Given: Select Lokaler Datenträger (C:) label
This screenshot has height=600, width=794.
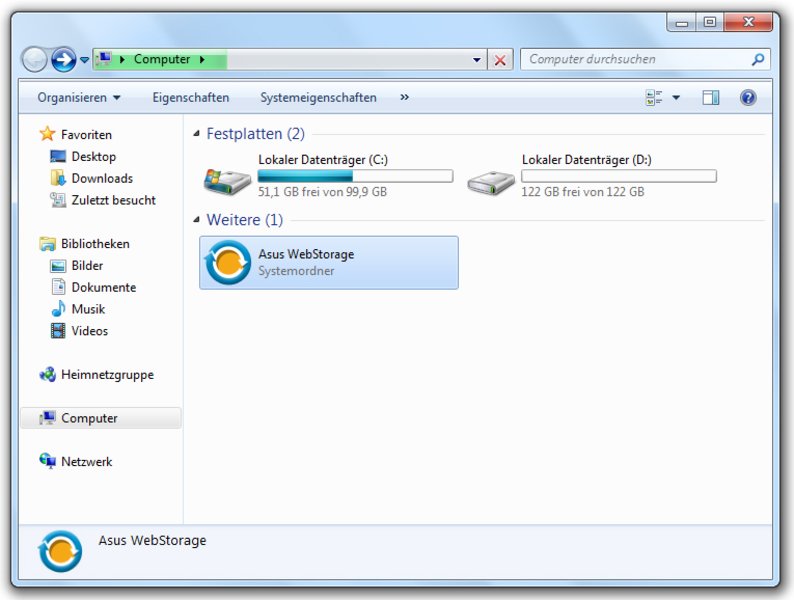Looking at the screenshot, I should point(323,160).
